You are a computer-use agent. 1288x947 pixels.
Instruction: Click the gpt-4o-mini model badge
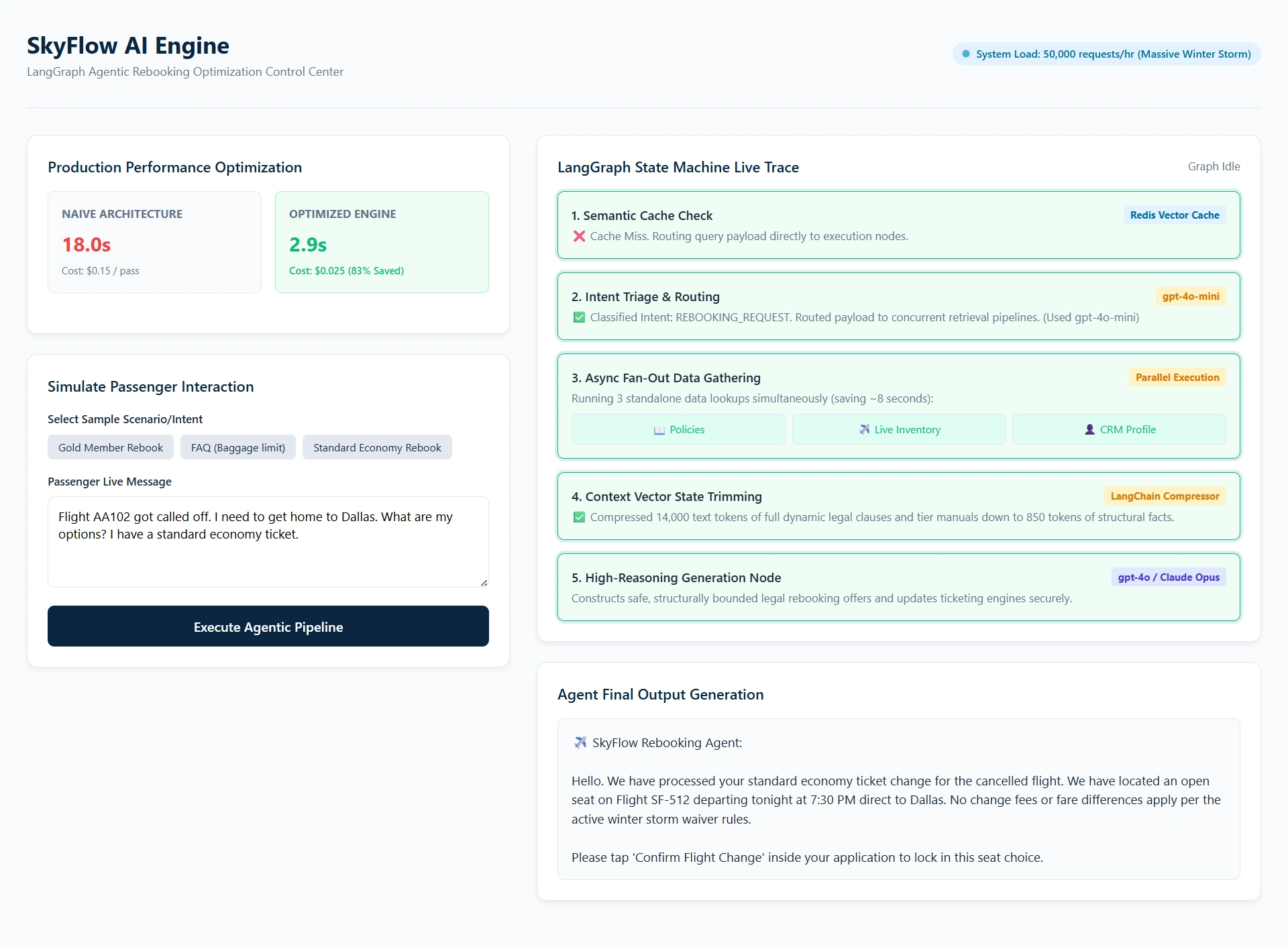tap(1191, 296)
